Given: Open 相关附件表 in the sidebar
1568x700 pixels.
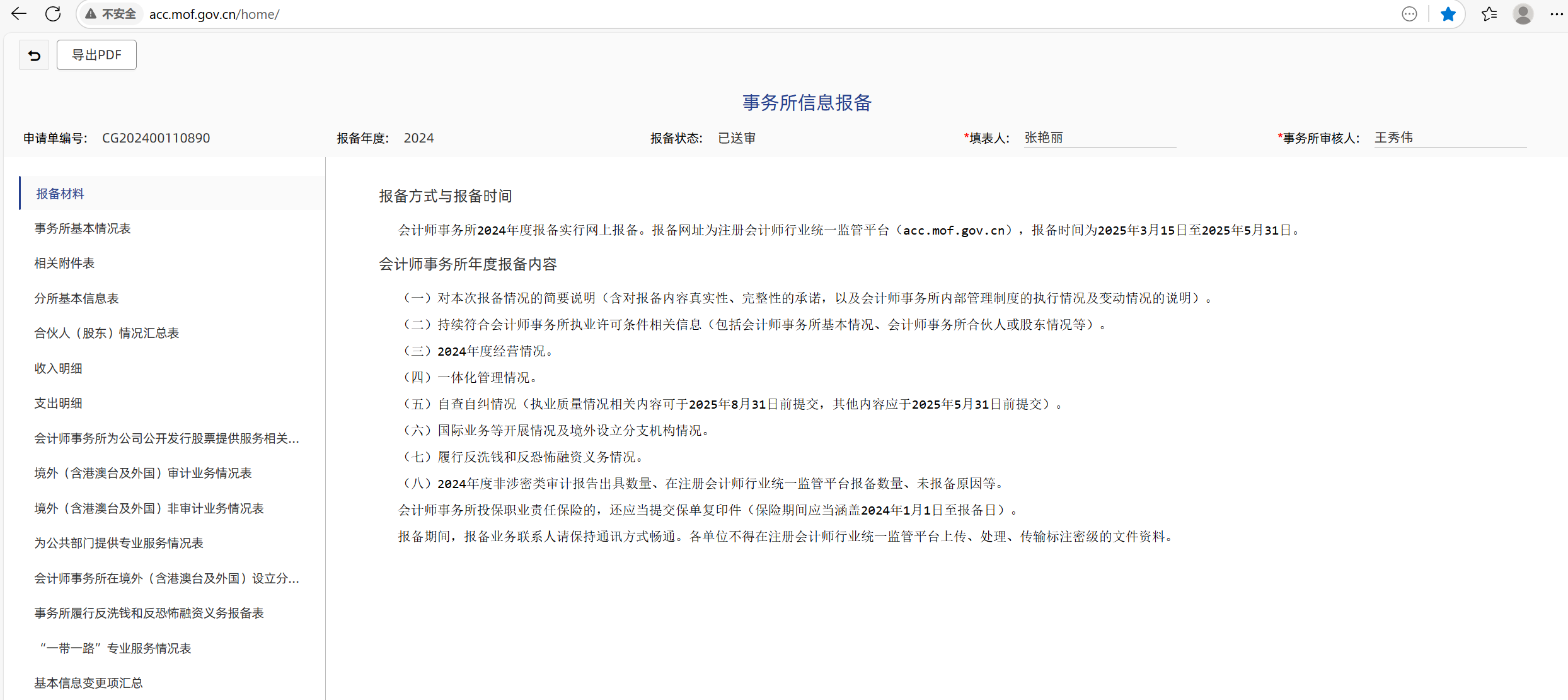Looking at the screenshot, I should [x=64, y=263].
